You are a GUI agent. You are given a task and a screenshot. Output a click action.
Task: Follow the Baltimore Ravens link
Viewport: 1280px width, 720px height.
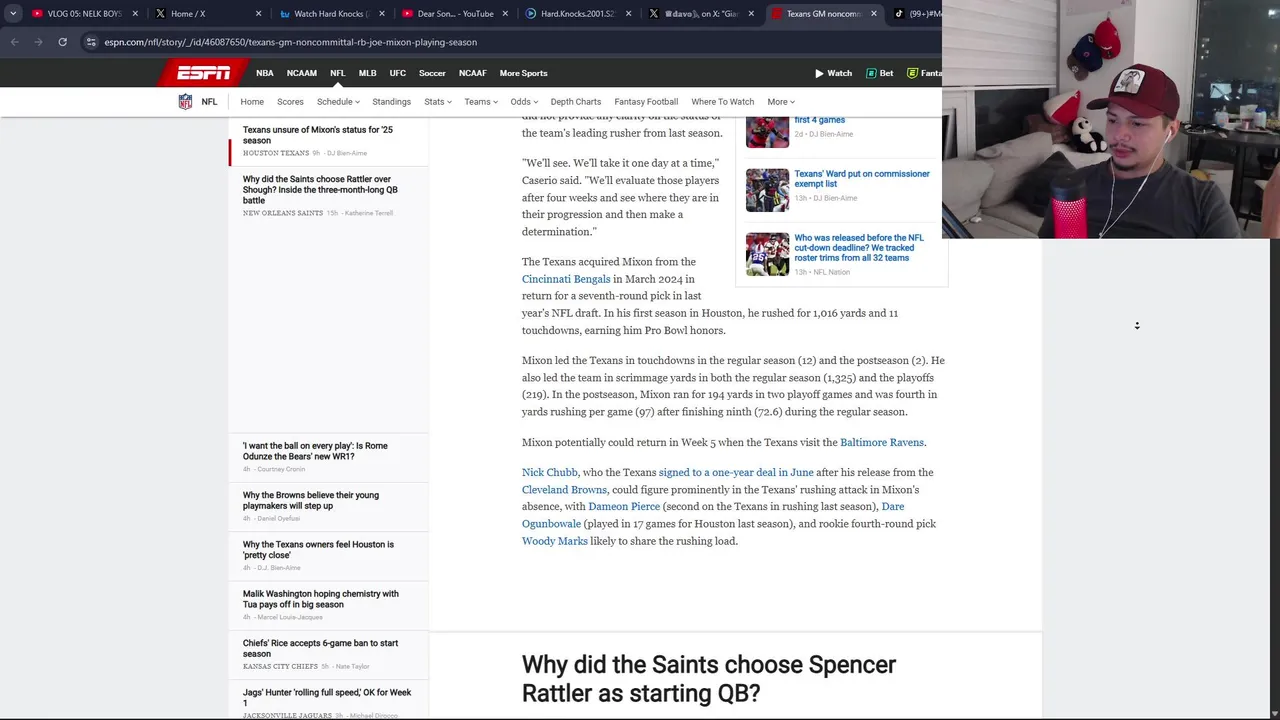point(882,442)
